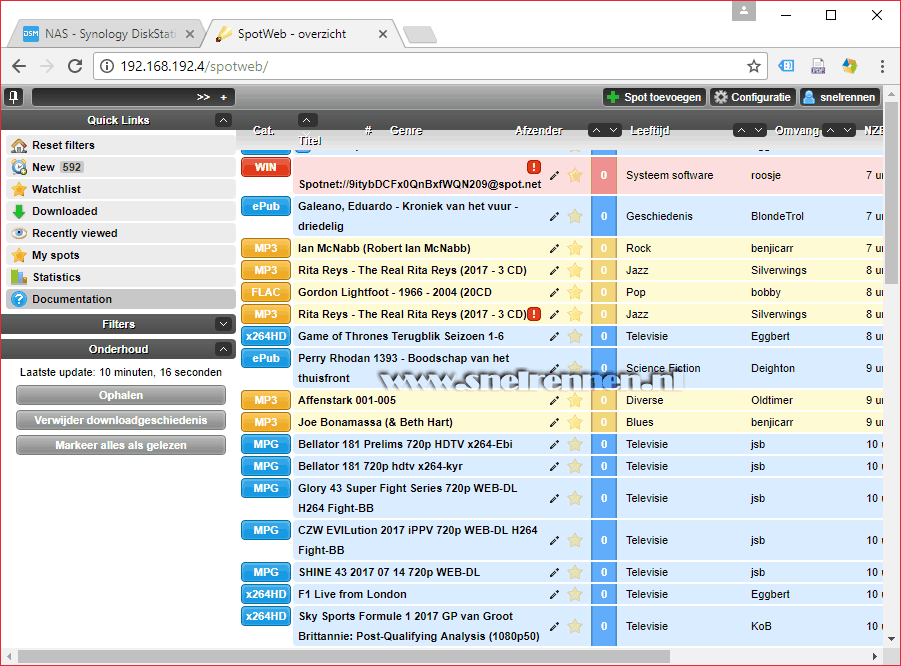Click the snelrennen user button
The width and height of the screenshot is (901, 666).
pyautogui.click(x=840, y=97)
